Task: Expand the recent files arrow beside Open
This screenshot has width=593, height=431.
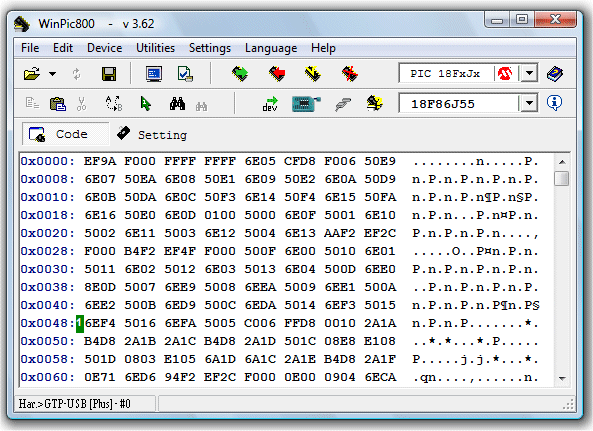Action: [53, 74]
